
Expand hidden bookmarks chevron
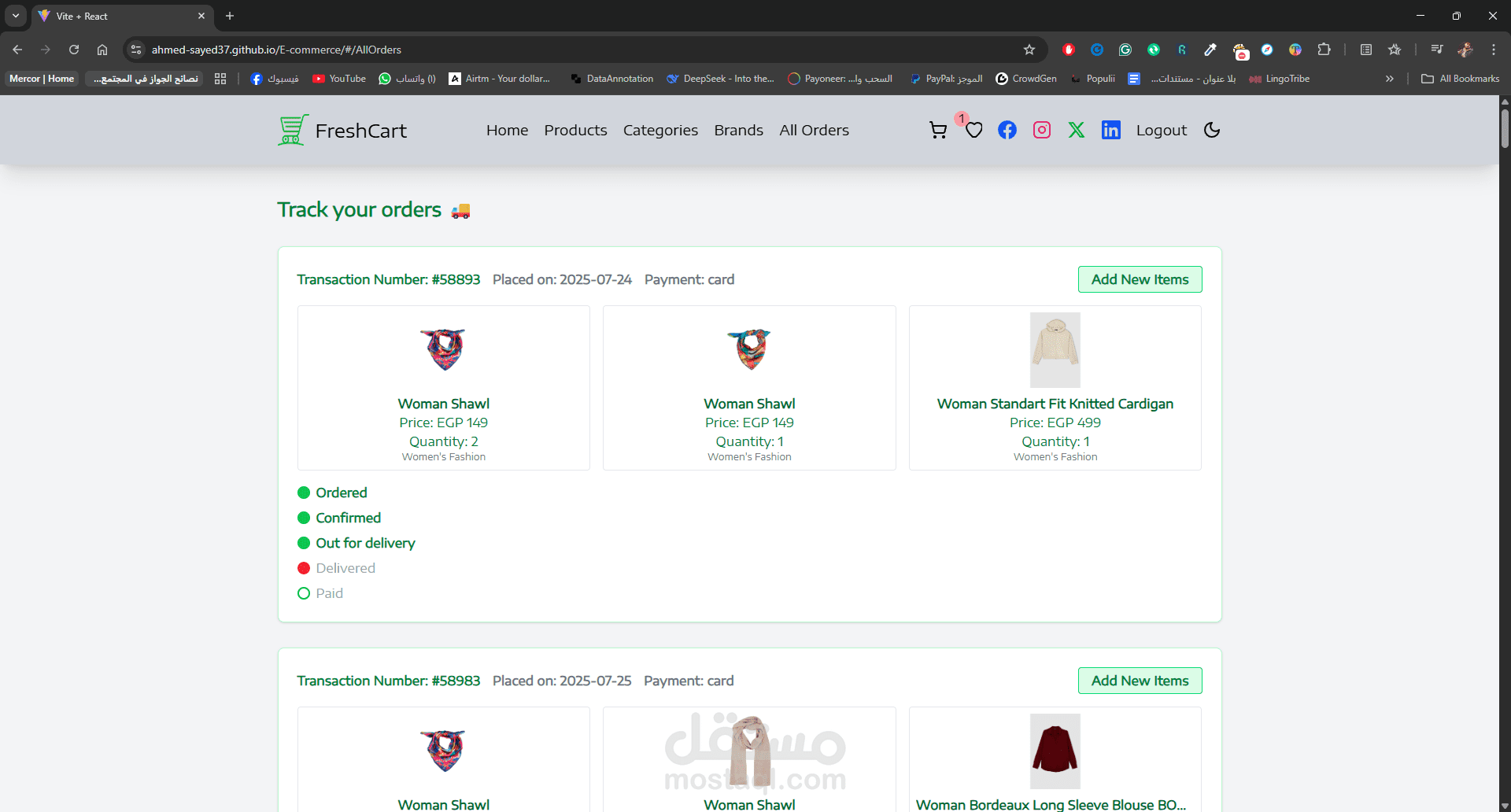(x=1390, y=79)
